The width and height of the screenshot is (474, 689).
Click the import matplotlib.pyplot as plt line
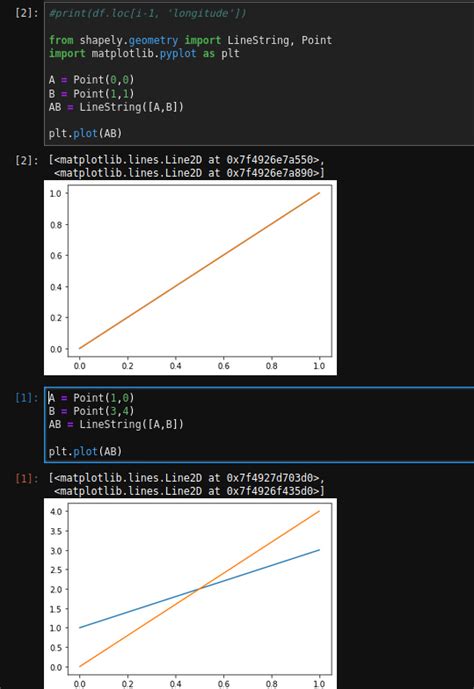point(144,54)
